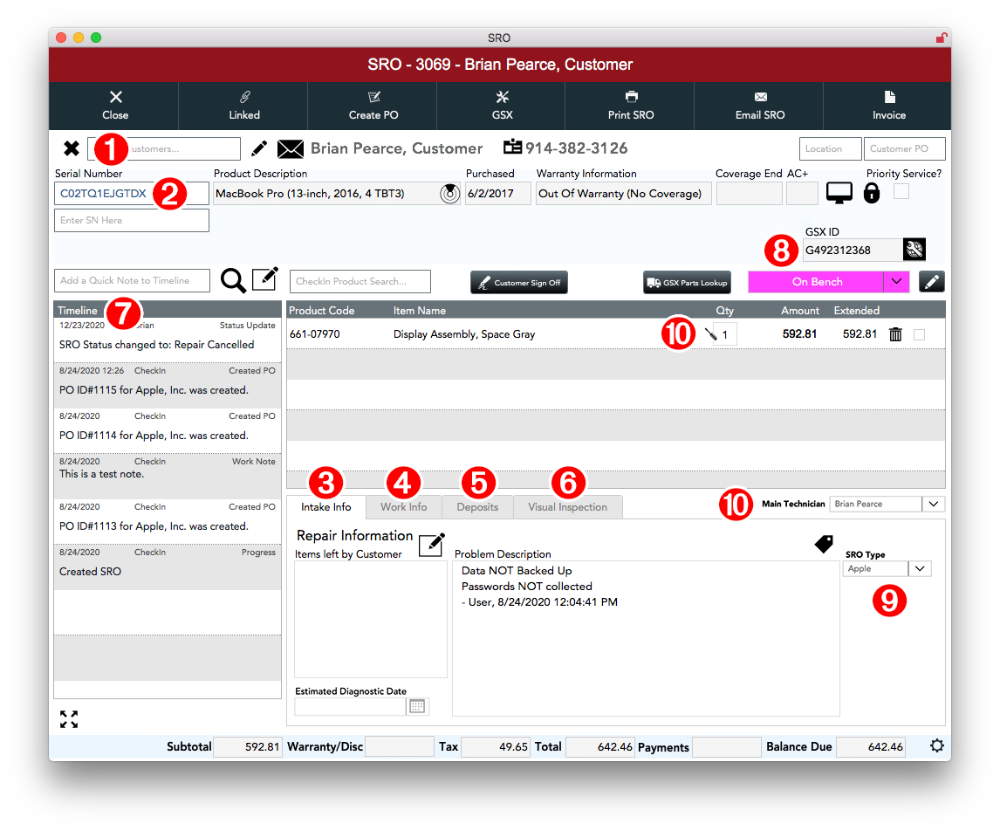Click the Customer Sign Off button
The height and width of the screenshot is (831, 1000).
tap(518, 283)
